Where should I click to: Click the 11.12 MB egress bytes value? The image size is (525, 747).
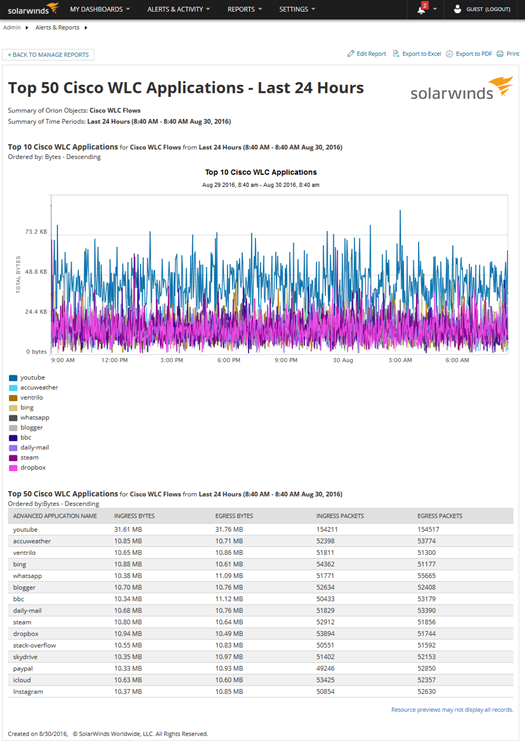[229, 599]
